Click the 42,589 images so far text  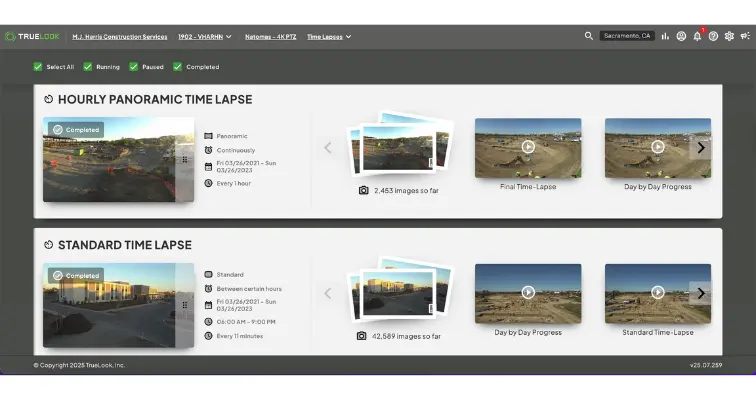point(406,336)
